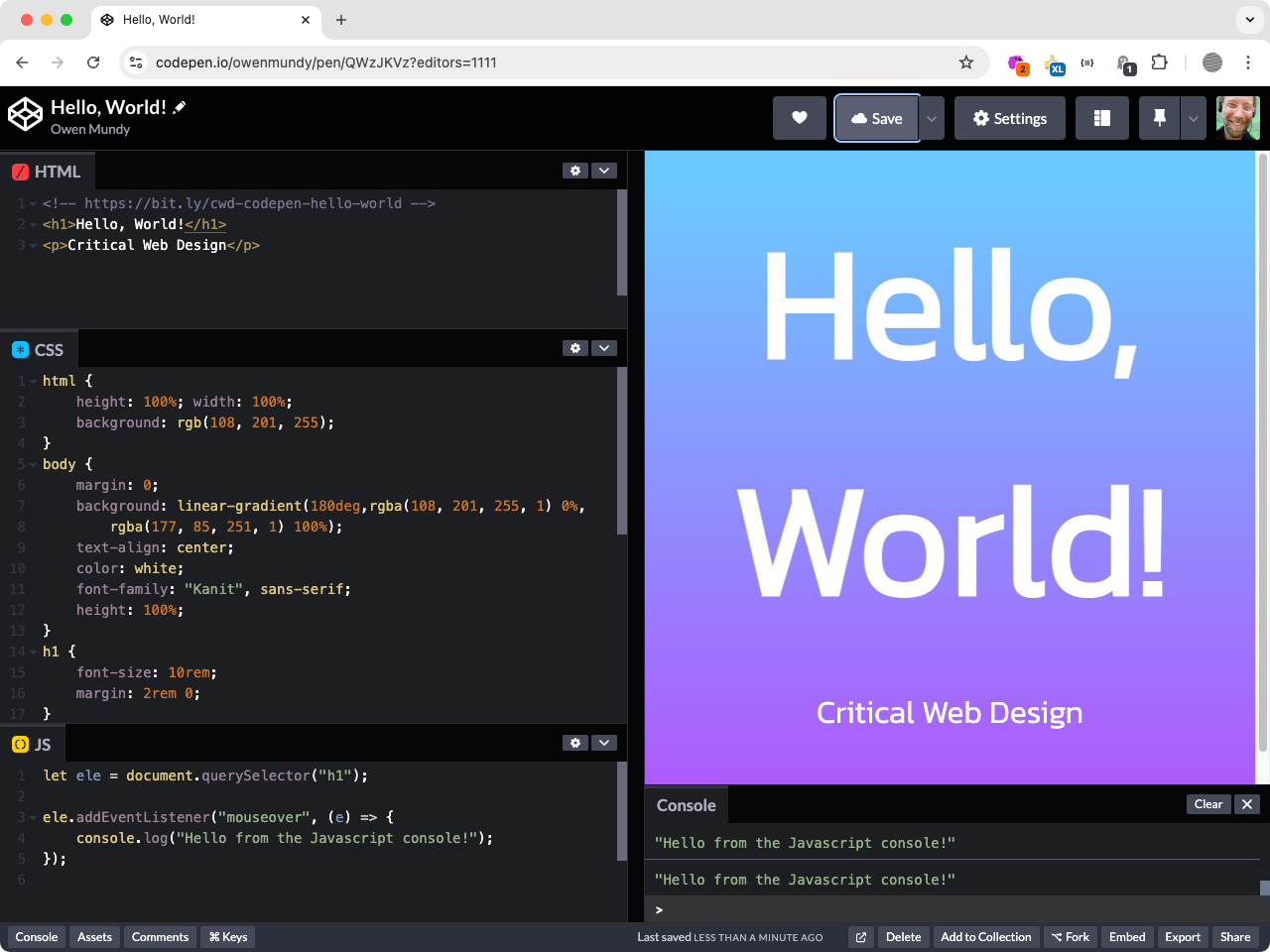Open CSS editor settings gear
Screen dimensions: 1270x952
[x=575, y=348]
